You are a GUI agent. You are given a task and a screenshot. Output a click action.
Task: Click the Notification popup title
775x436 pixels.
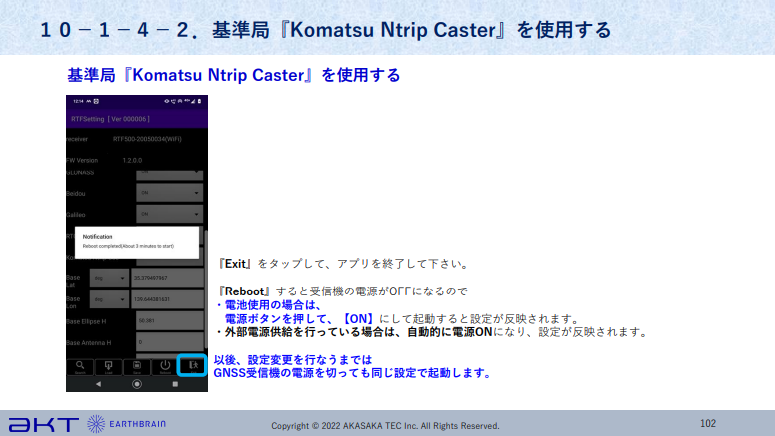point(97,237)
